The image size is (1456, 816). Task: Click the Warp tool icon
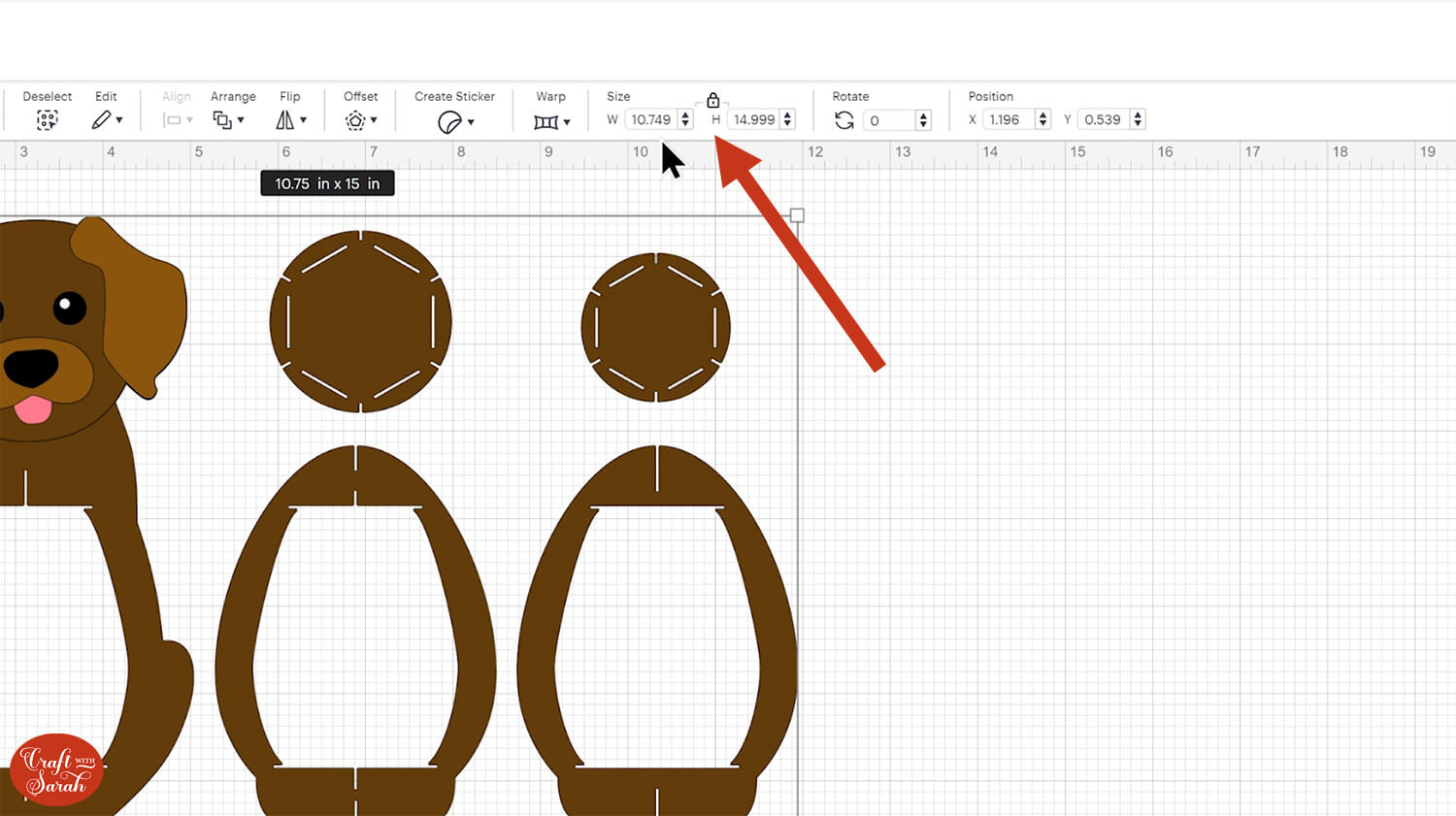[x=546, y=121]
